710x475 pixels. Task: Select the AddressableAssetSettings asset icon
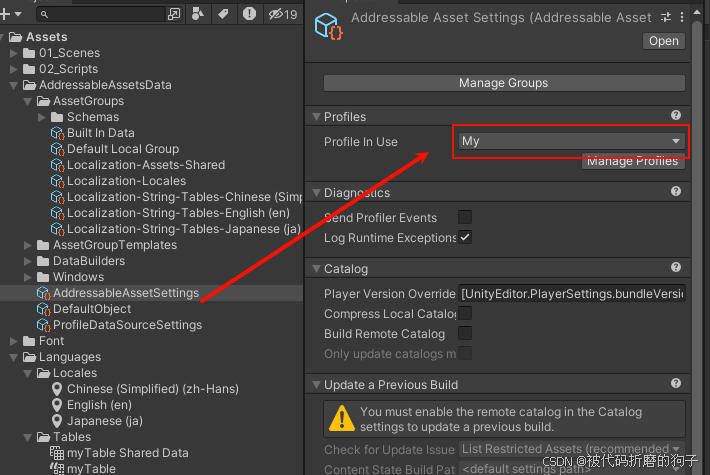pyautogui.click(x=43, y=293)
